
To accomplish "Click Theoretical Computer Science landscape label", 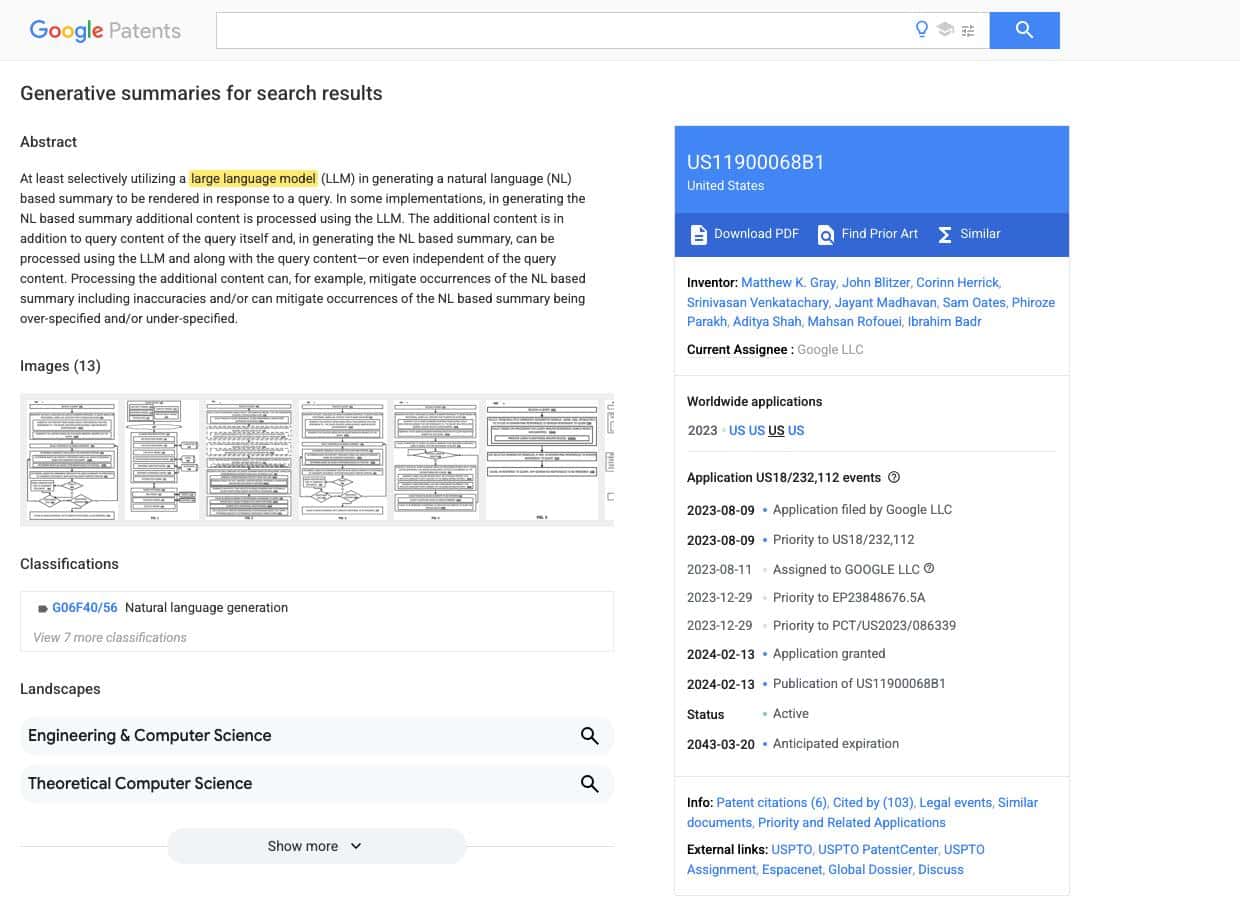I will click(140, 783).
